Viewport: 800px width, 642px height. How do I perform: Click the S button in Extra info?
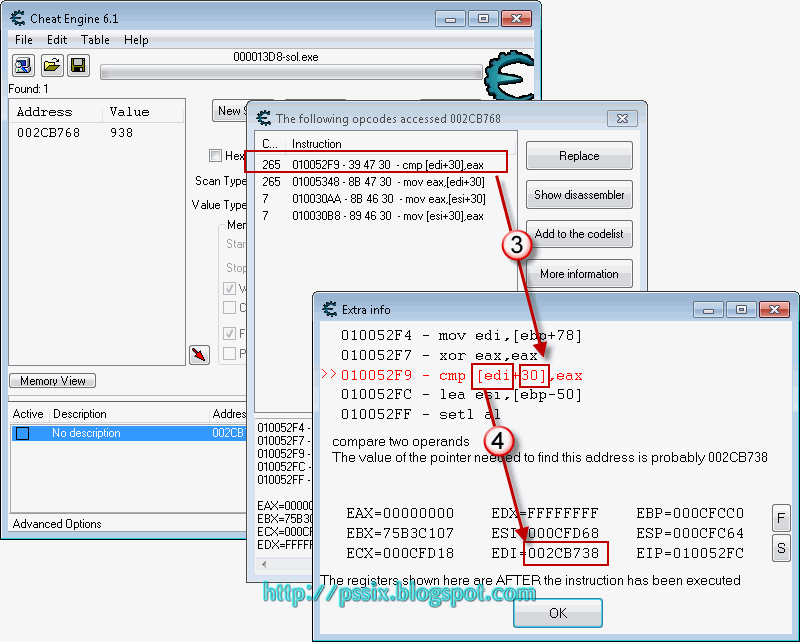coord(781,548)
